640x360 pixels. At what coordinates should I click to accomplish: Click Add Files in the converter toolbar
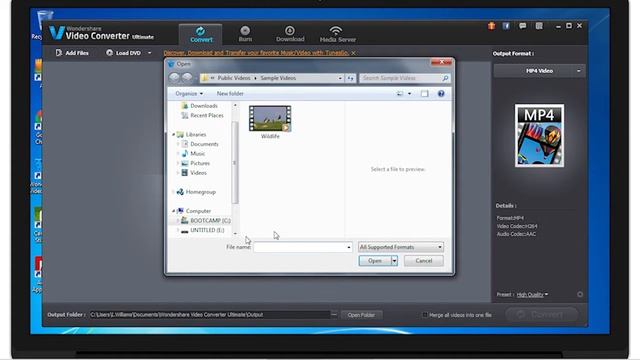point(72,53)
